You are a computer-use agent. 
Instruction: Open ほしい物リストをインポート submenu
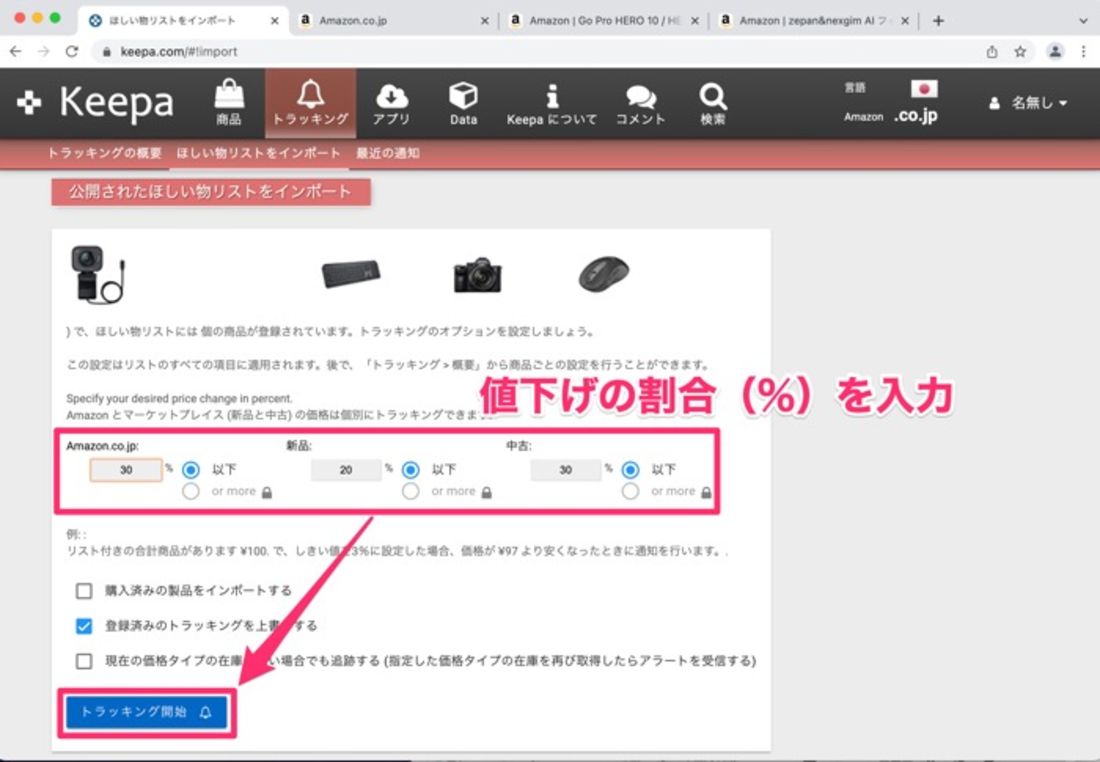[258, 153]
